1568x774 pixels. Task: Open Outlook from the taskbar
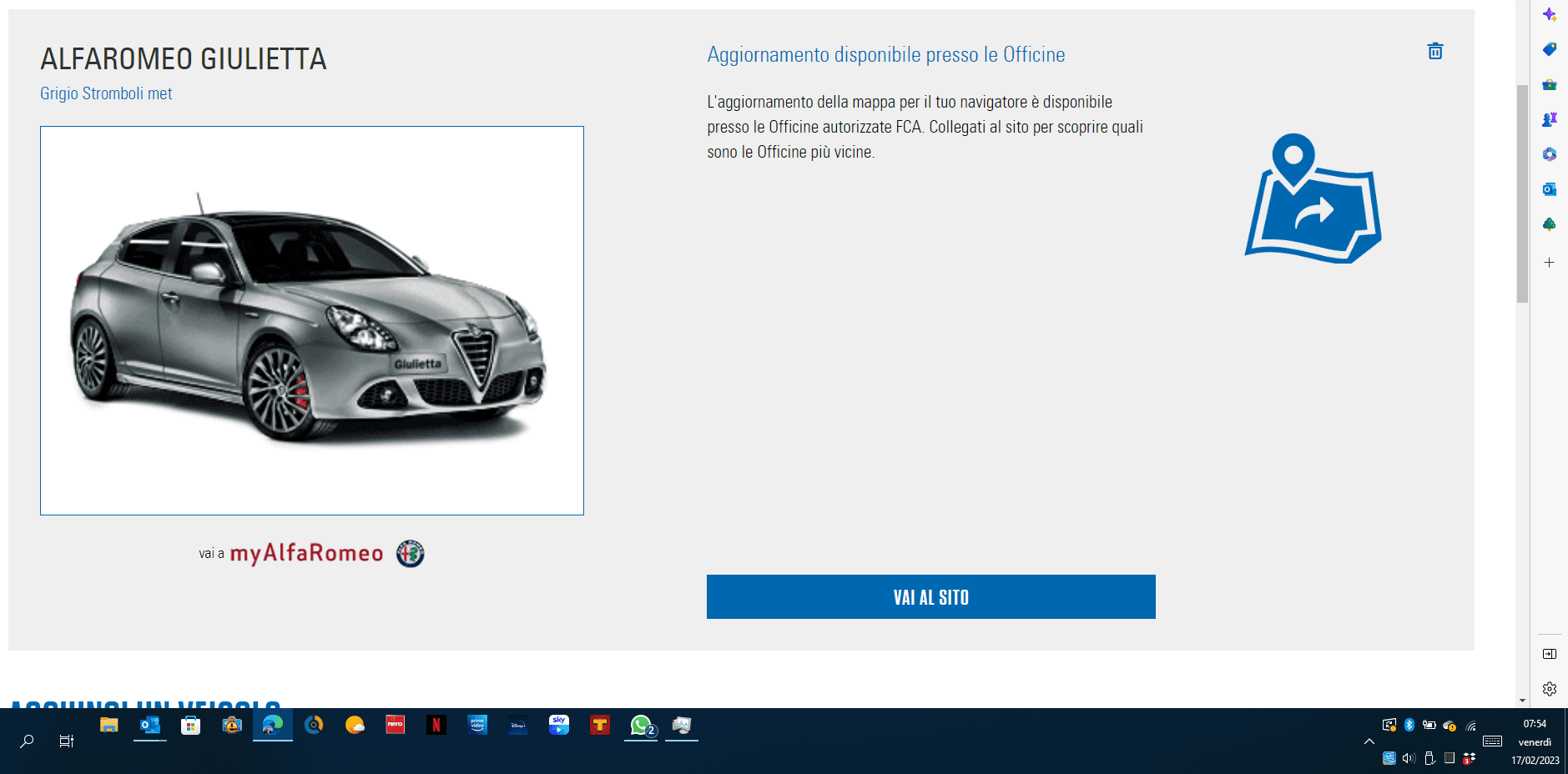tap(149, 725)
